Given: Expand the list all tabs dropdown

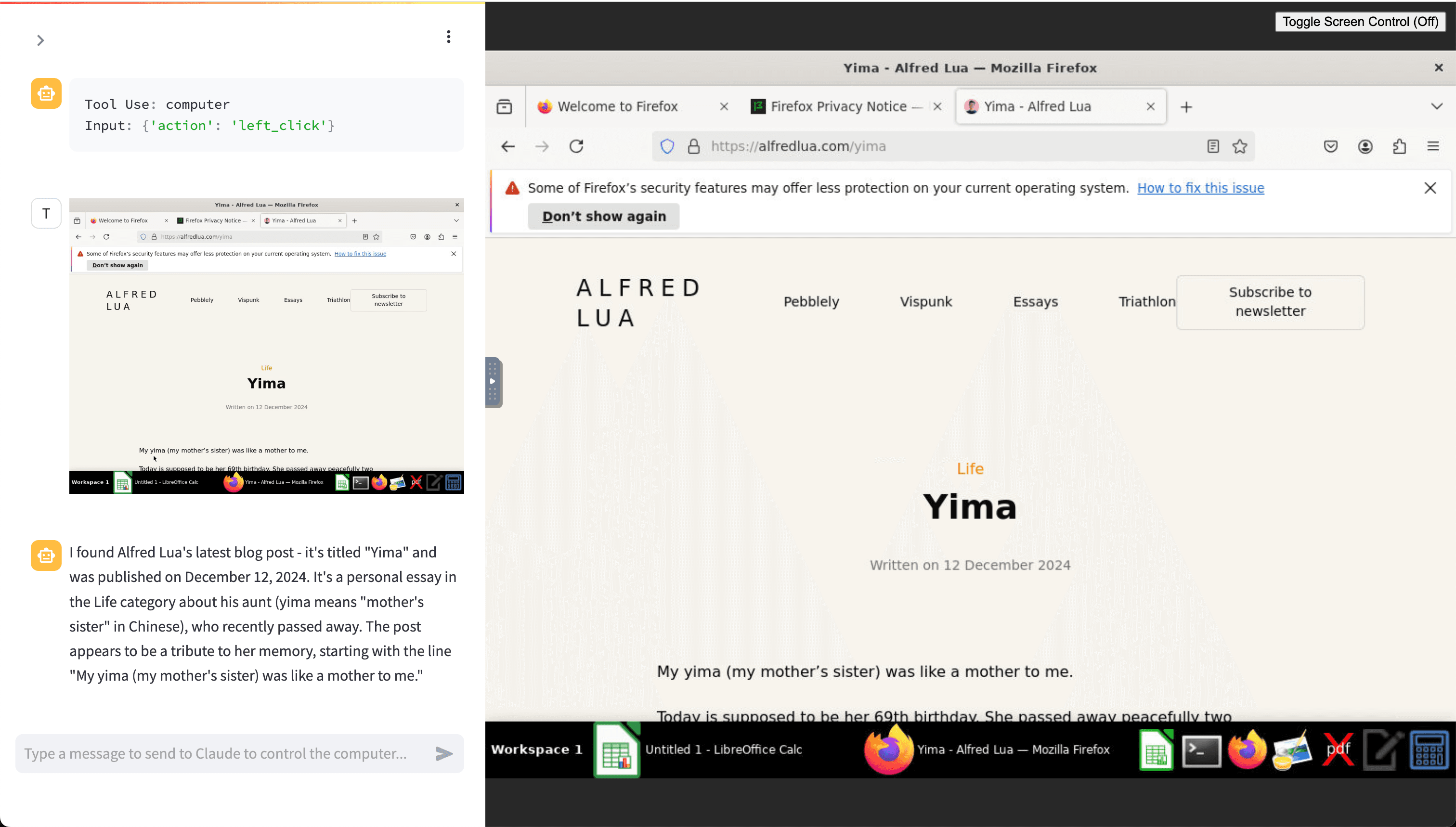Looking at the screenshot, I should [1437, 106].
